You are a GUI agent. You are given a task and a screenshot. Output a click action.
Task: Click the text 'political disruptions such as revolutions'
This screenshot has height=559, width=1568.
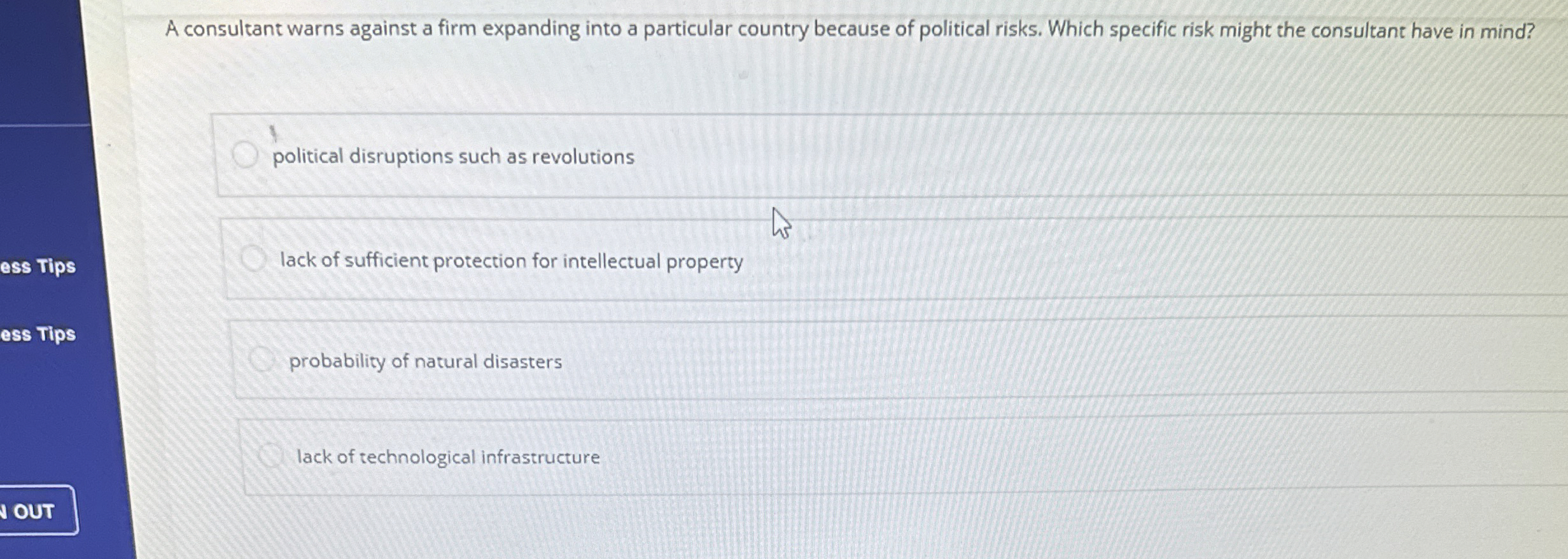point(453,157)
